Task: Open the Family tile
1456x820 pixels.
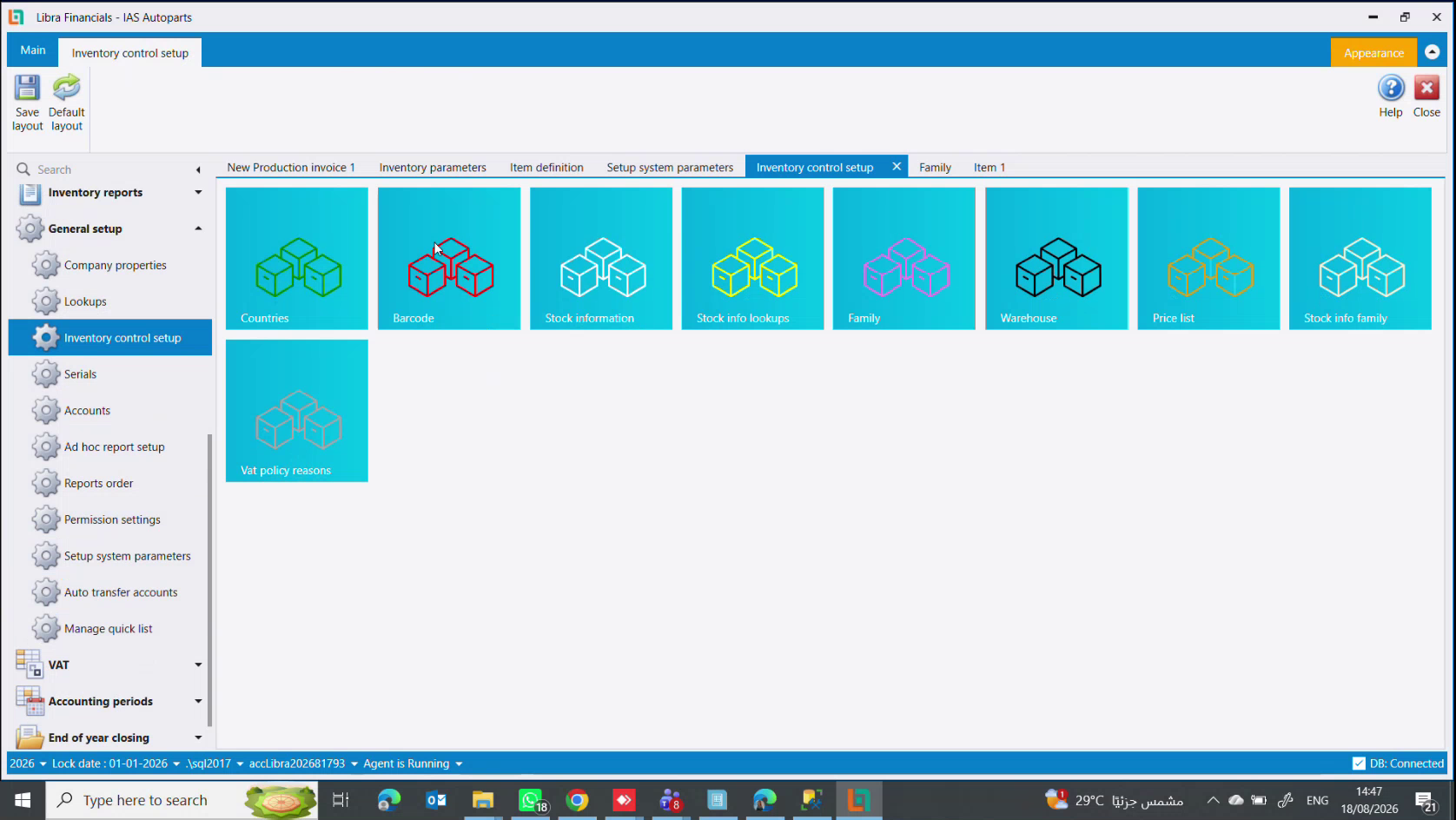Action: (904, 259)
